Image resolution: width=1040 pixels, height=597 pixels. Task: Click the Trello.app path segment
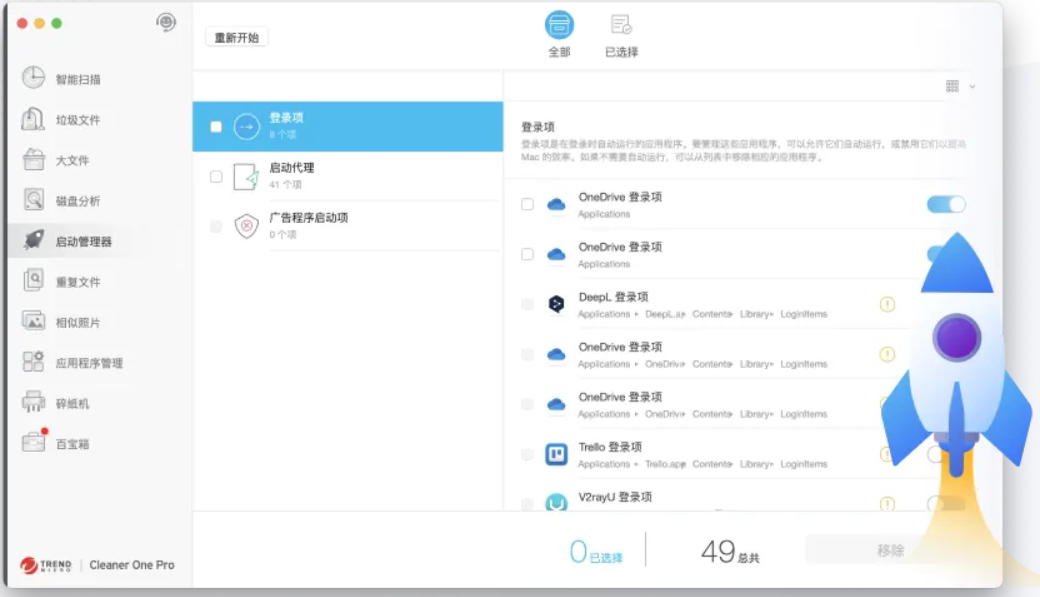point(665,464)
